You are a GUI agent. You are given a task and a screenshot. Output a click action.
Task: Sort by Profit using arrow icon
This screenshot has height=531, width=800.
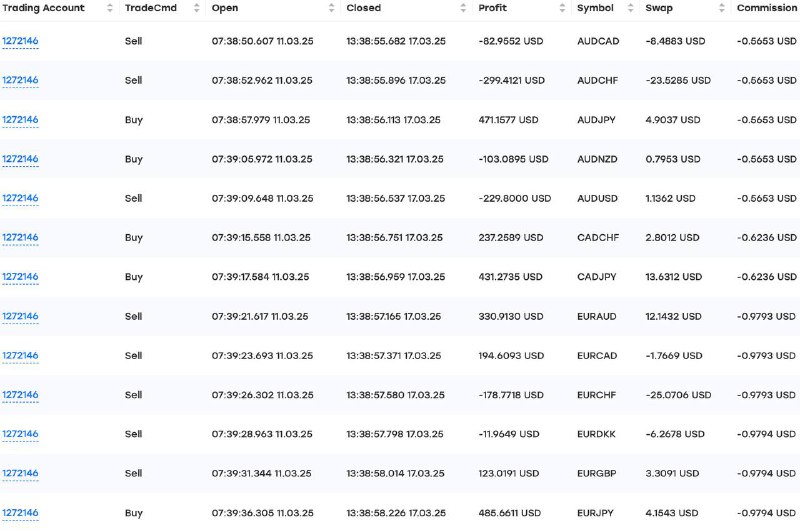pyautogui.click(x=562, y=8)
